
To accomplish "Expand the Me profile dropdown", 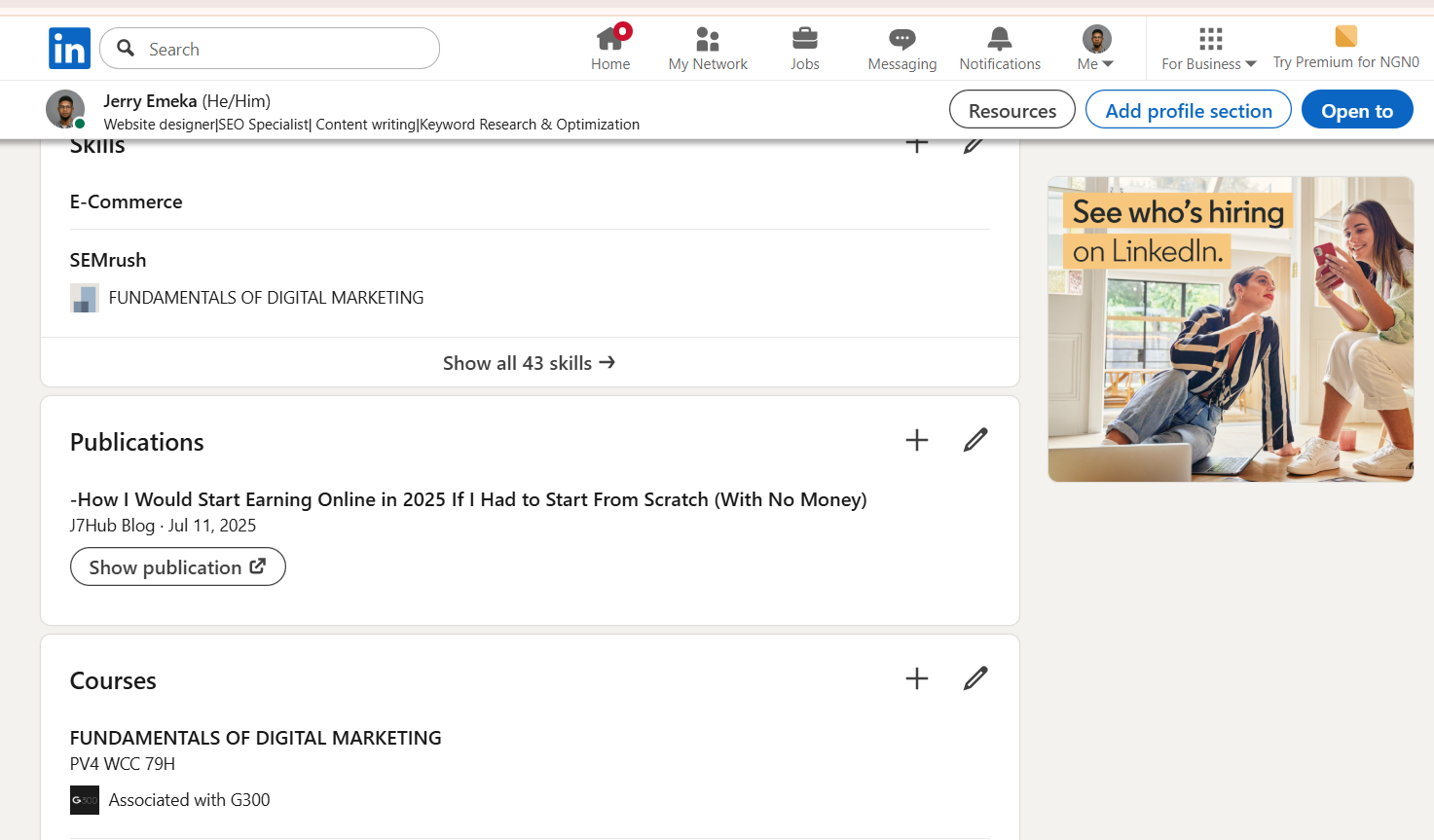I will tap(1096, 48).
